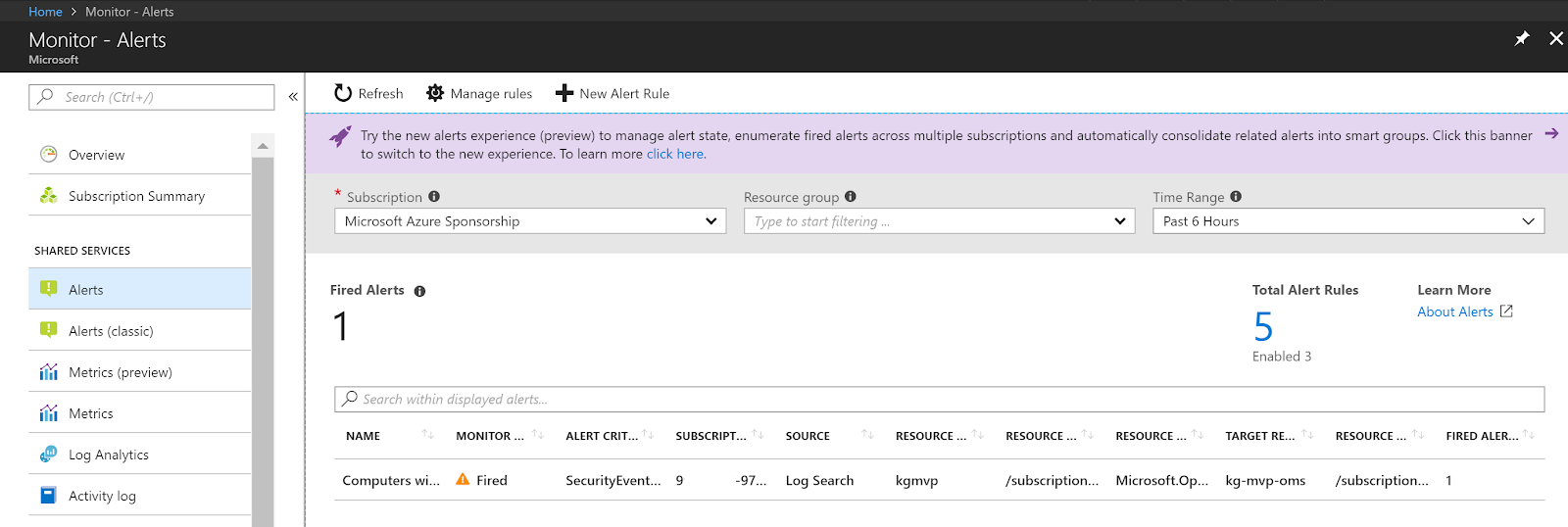Open the Resource group filter dropdown
1568x527 pixels.
pyautogui.click(x=939, y=221)
